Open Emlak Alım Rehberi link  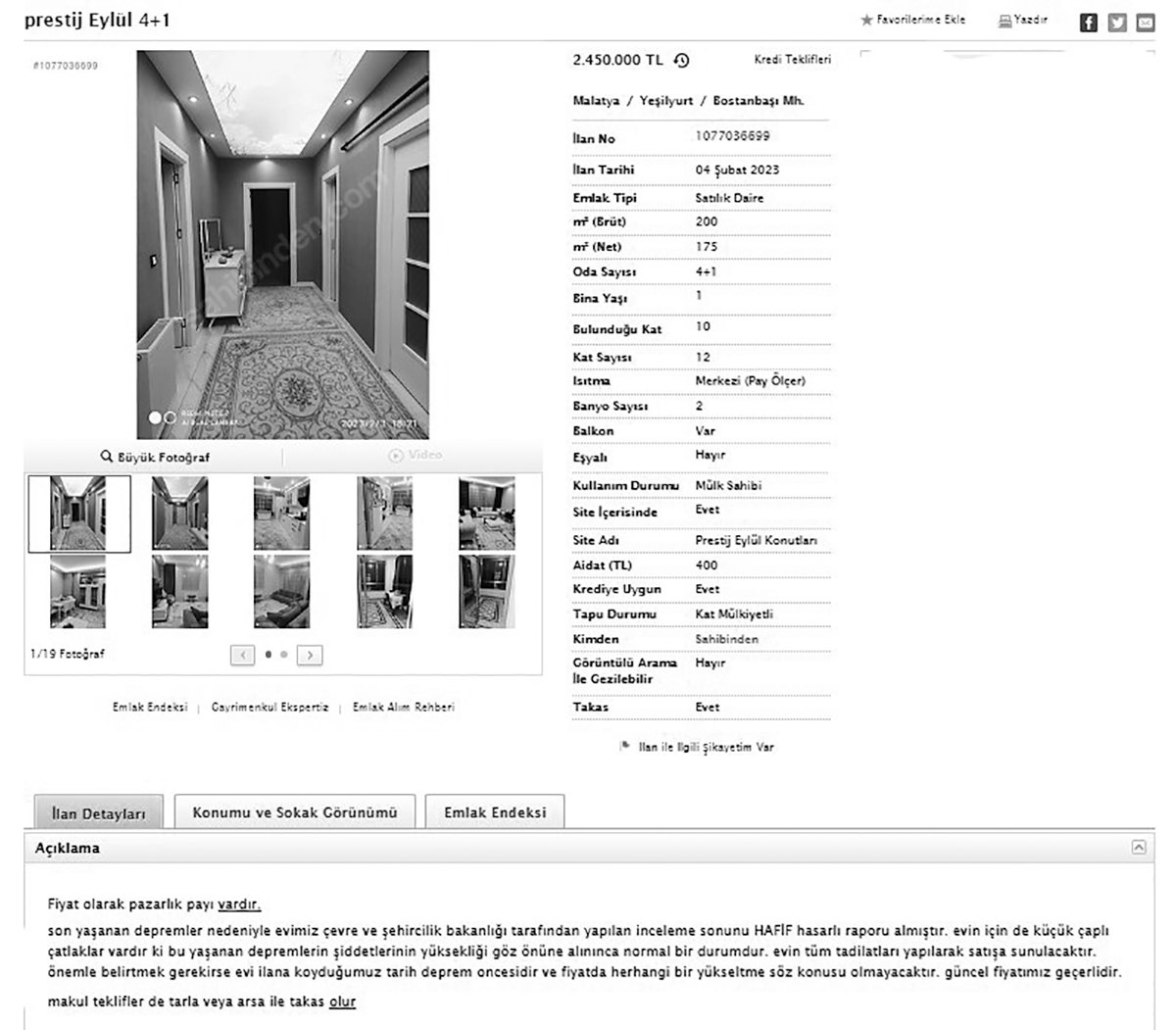pyautogui.click(x=403, y=707)
